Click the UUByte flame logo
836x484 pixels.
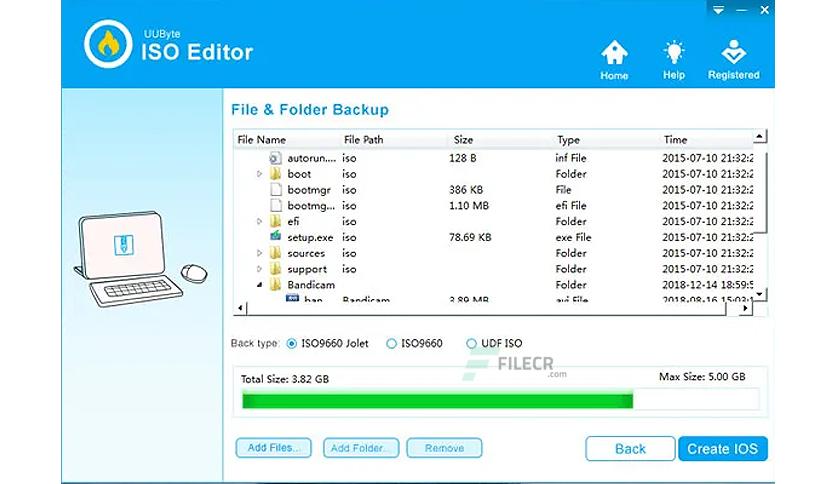click(x=108, y=44)
